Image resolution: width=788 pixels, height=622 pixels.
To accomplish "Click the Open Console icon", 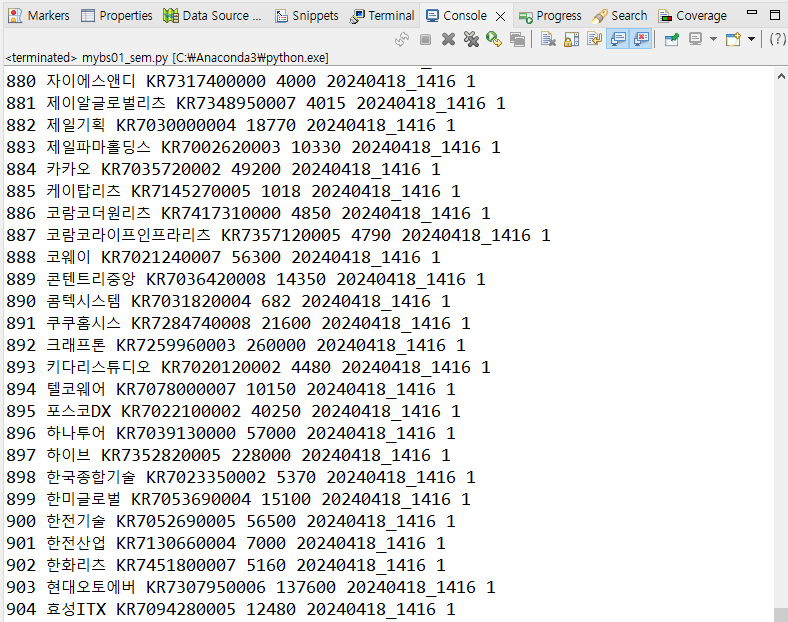I will (733, 39).
